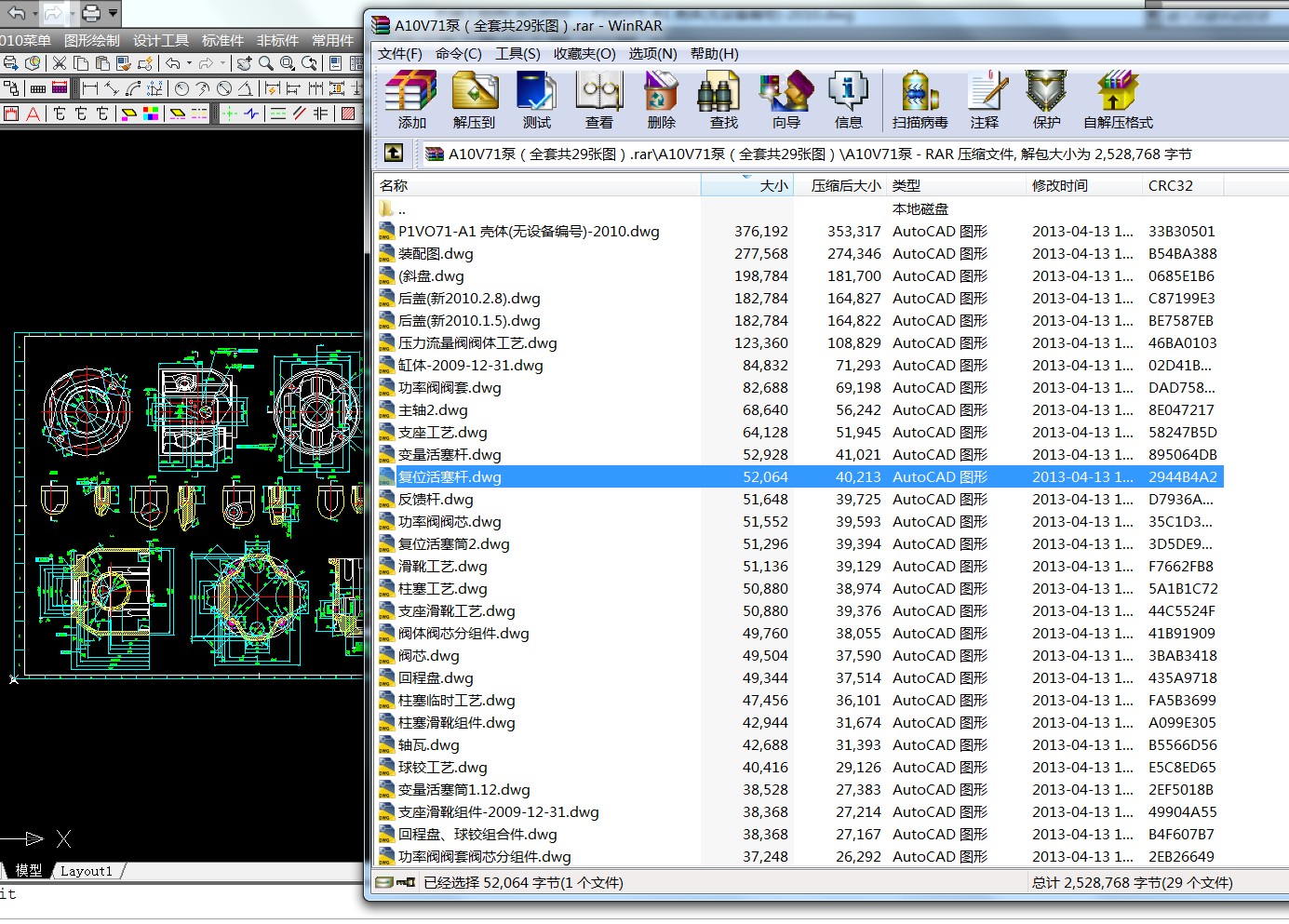Open the 文件(F) menu in WinRAR

(x=400, y=54)
